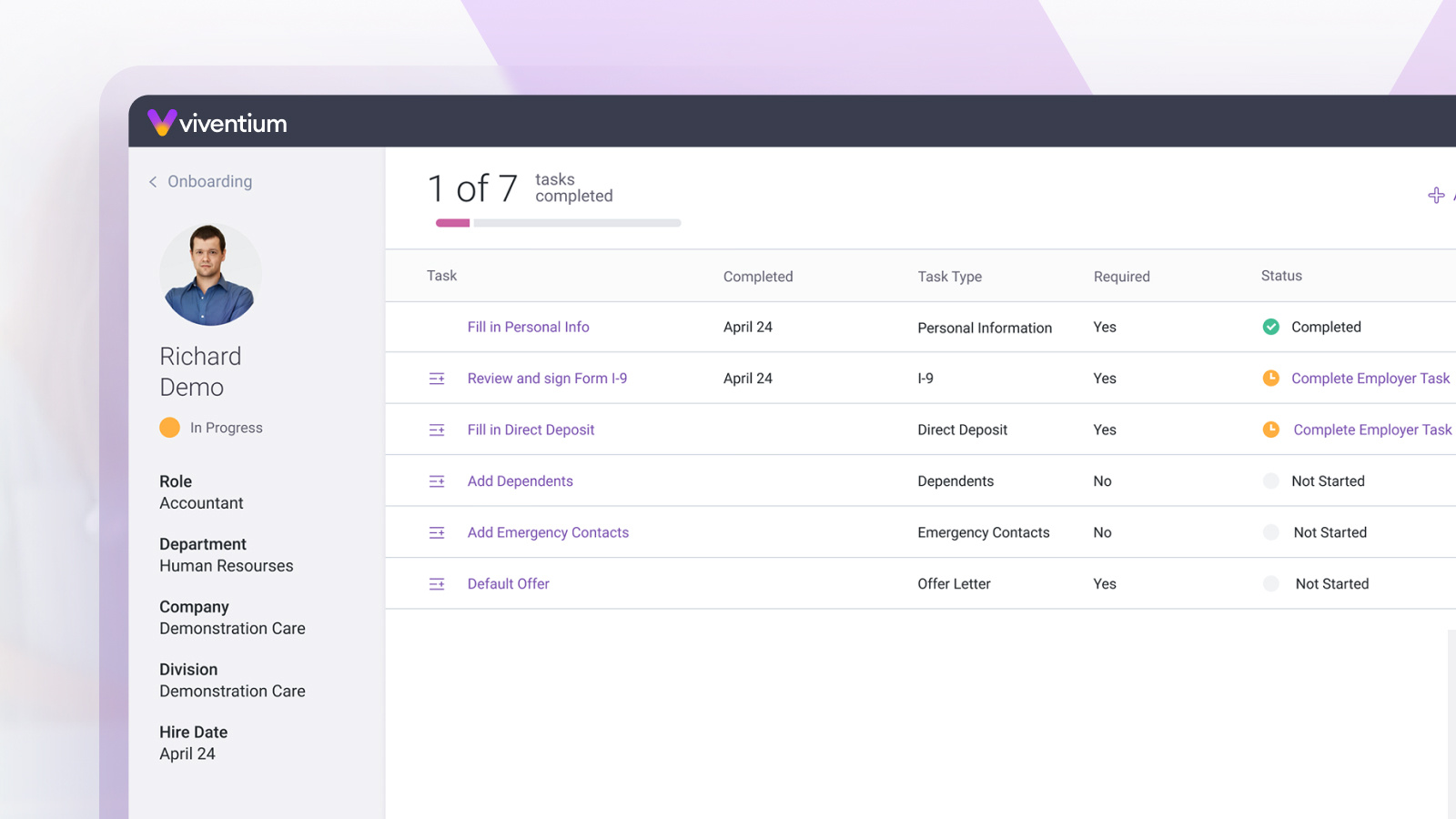Collapse back using the Onboarding chevron
The height and width of the screenshot is (819, 1456).
(x=152, y=181)
